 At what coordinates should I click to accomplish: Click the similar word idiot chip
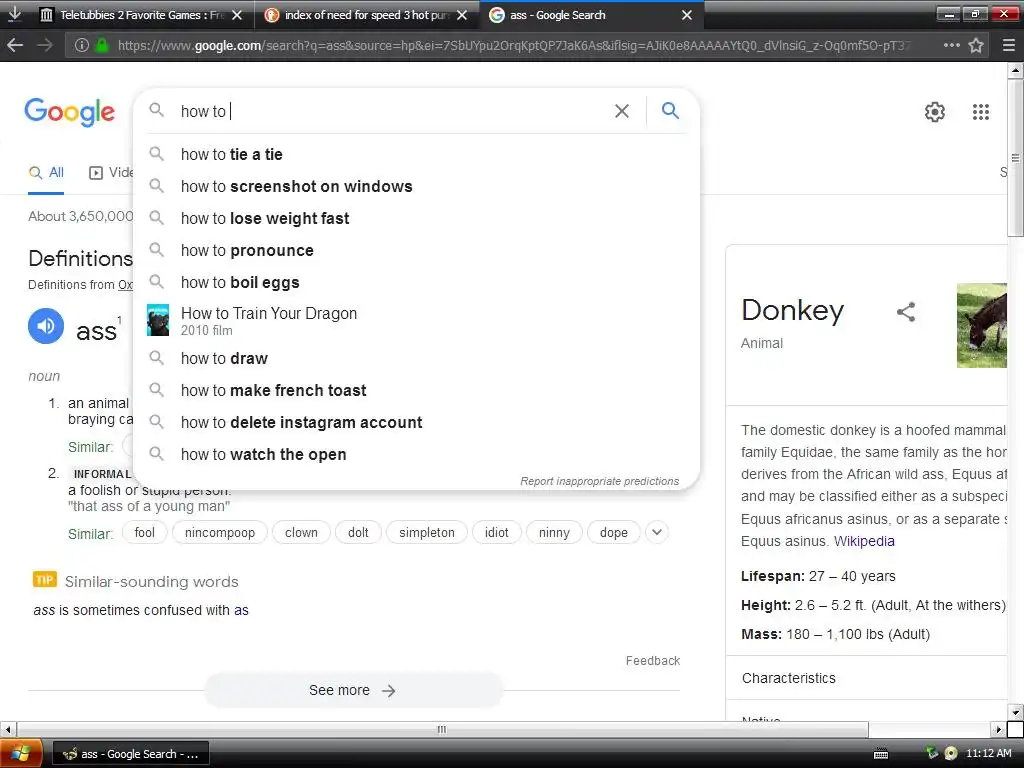tap(496, 532)
